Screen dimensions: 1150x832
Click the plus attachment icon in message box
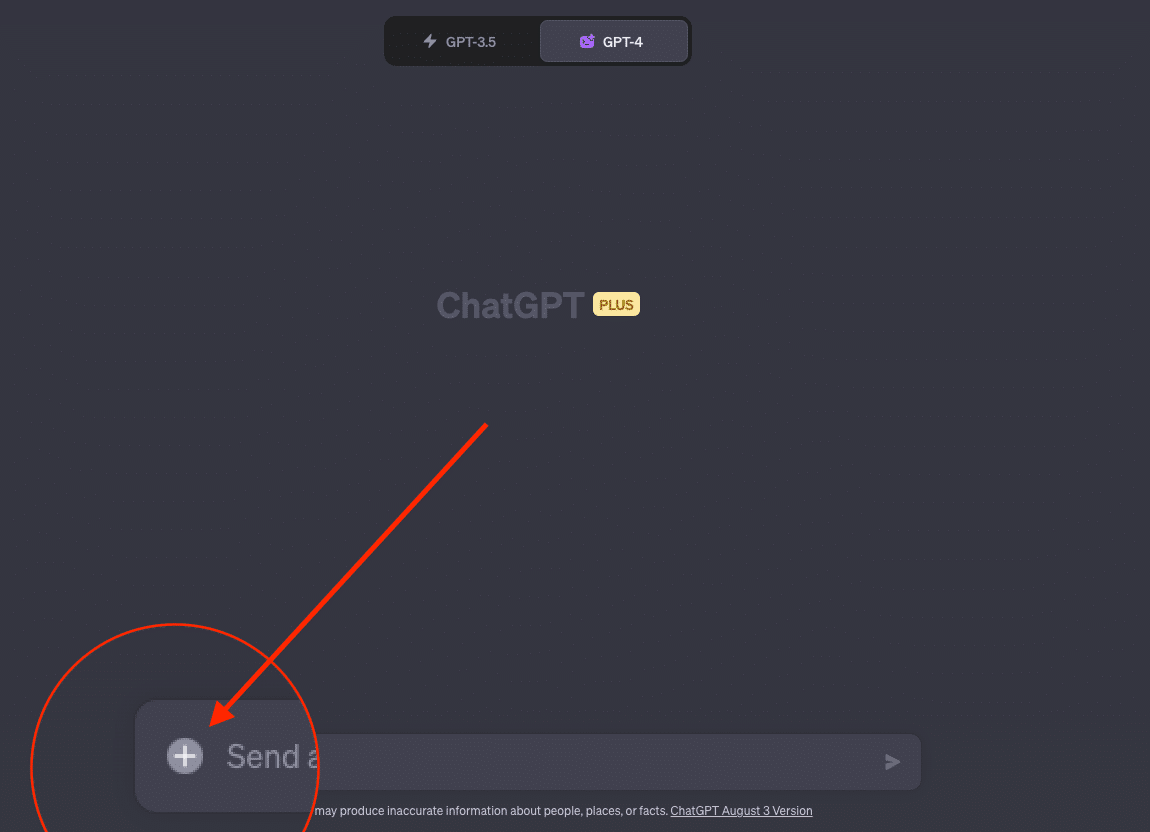(185, 756)
